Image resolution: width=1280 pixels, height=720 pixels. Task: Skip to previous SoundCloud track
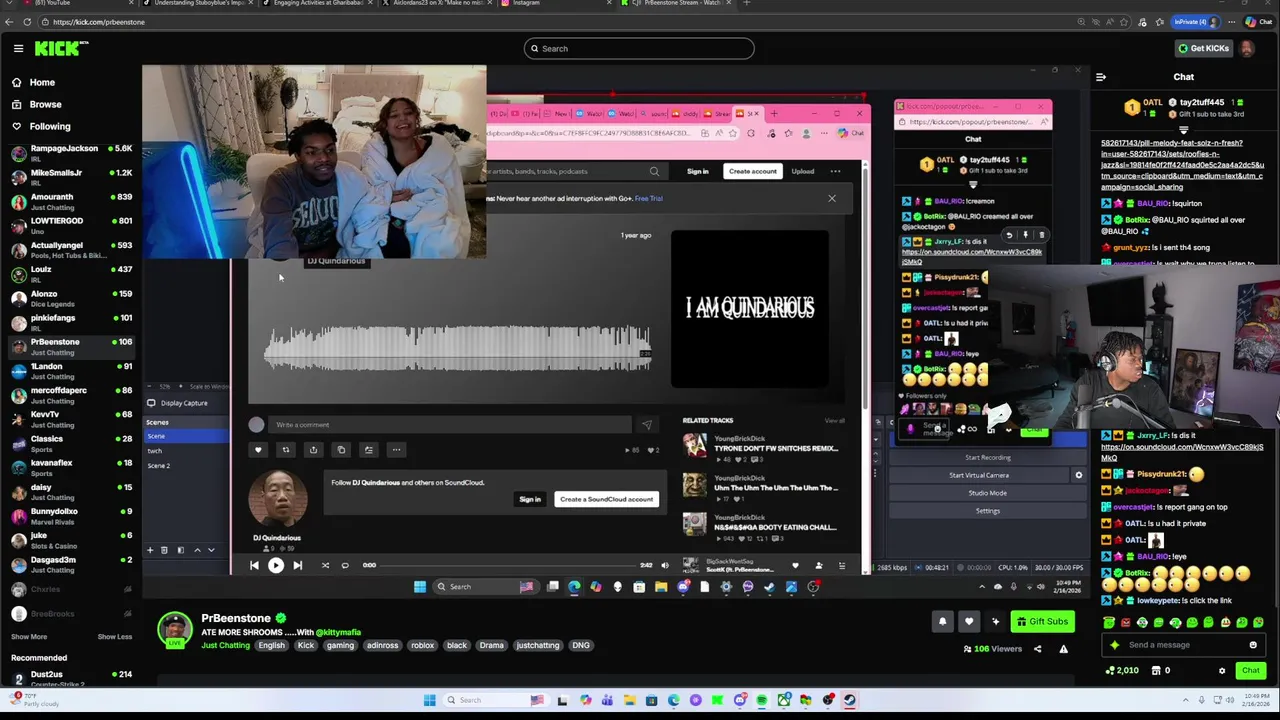pos(254,565)
